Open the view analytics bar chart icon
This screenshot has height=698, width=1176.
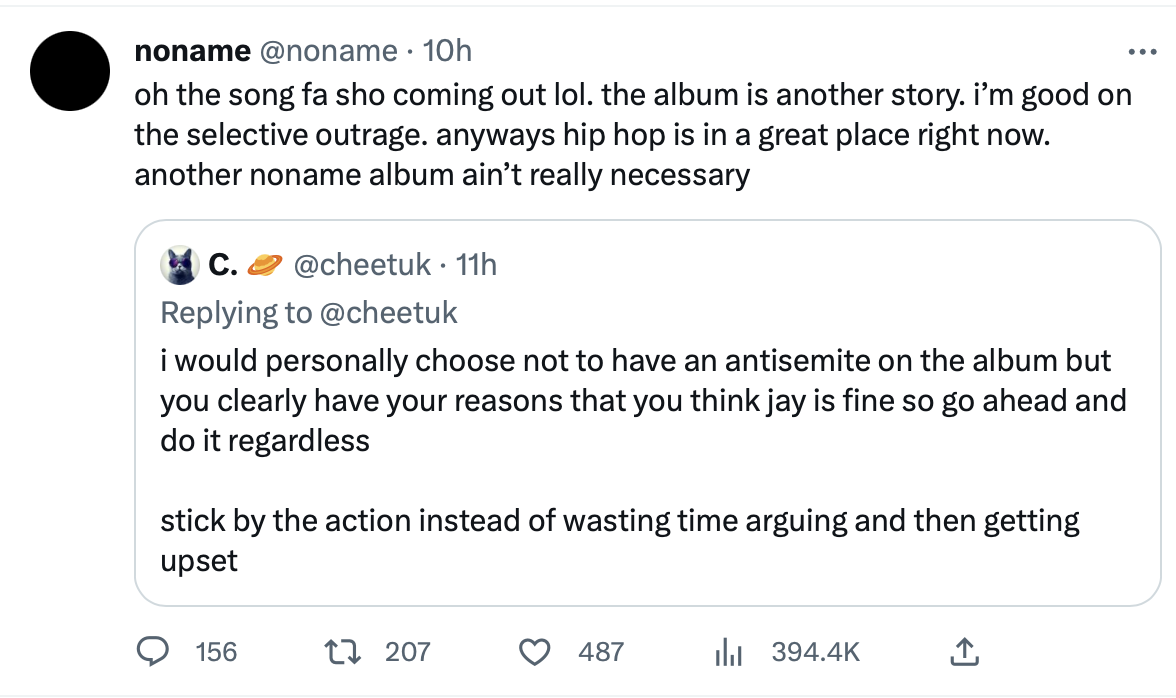(729, 653)
